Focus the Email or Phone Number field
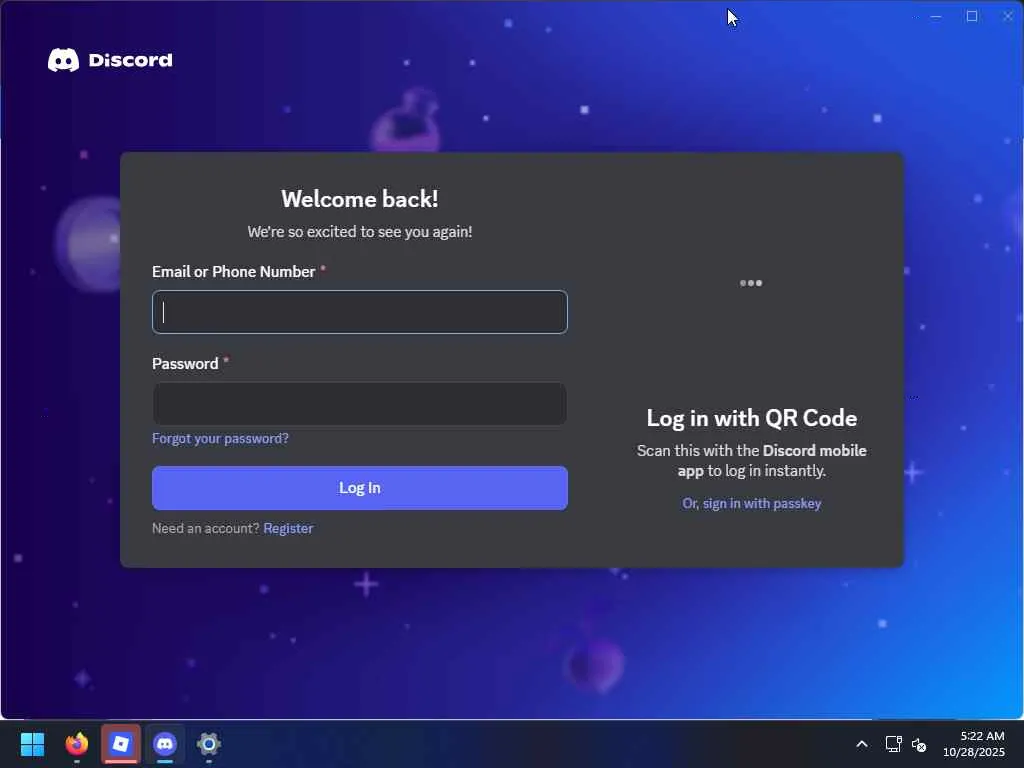Viewport: 1024px width, 768px height. coord(360,312)
